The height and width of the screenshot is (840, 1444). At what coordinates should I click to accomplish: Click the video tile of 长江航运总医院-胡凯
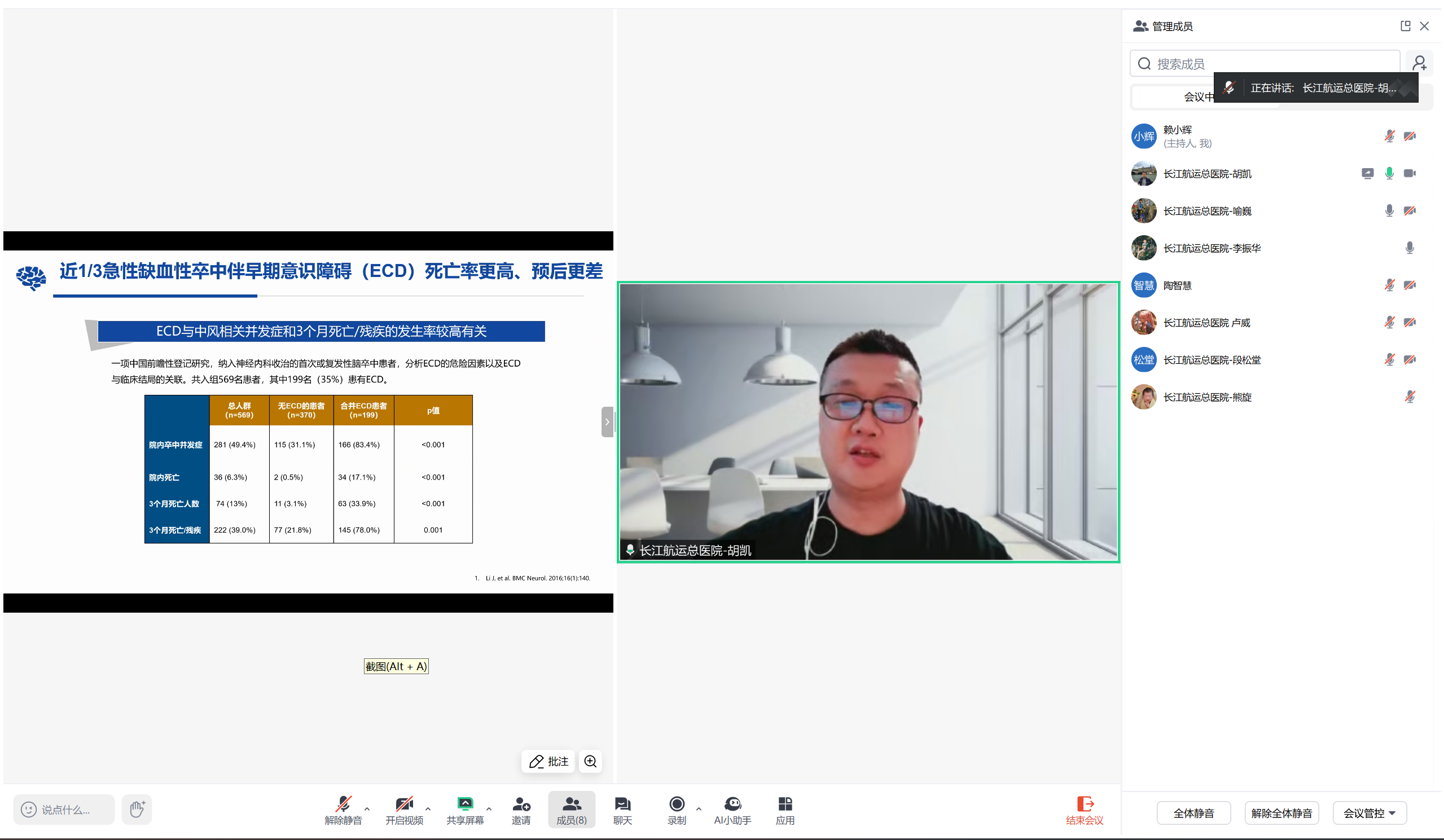pos(867,422)
